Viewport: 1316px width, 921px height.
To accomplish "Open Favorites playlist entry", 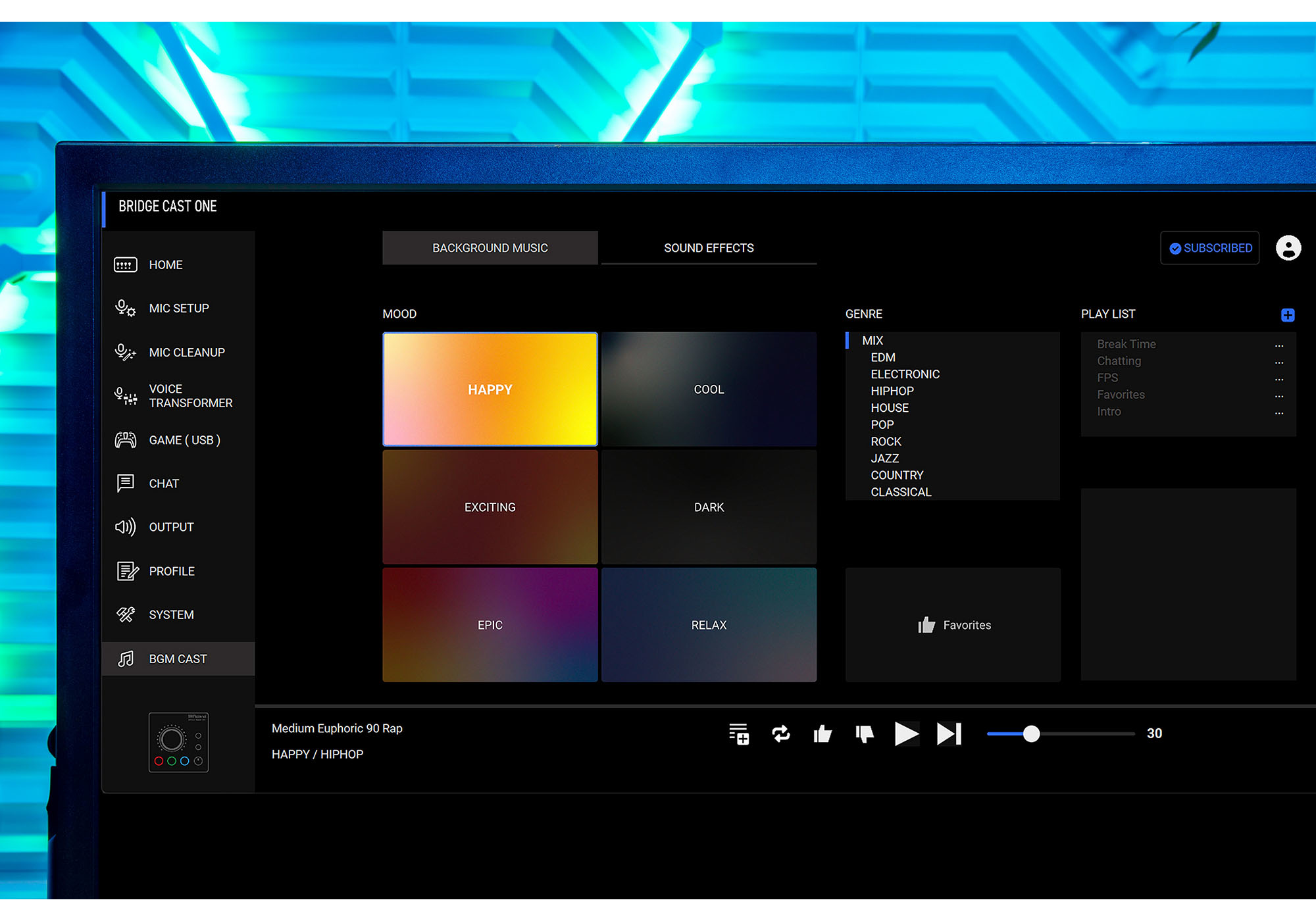I will pos(1121,395).
